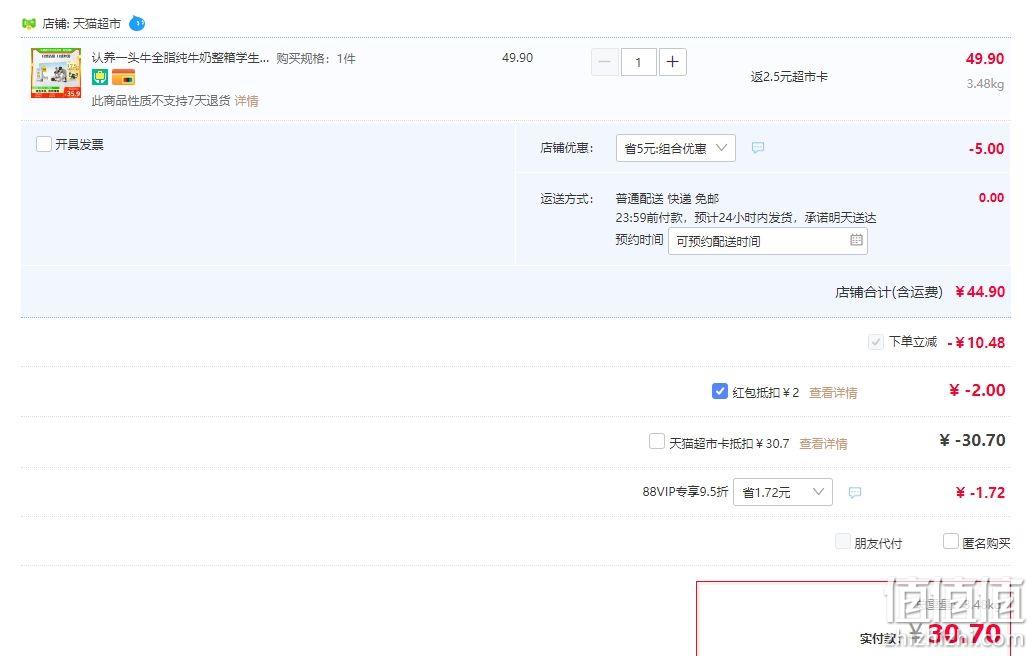Screen dimensions: 1034x656
Task: Open the message icon beside 88VIP discount
Action: 855,492
